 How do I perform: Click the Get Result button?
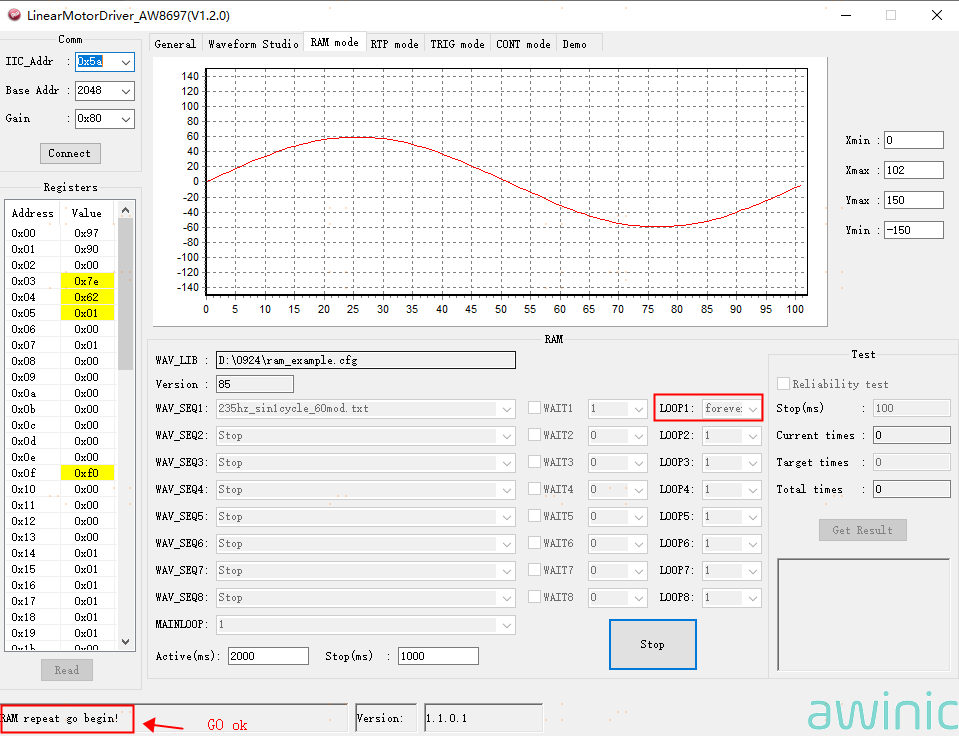862,530
